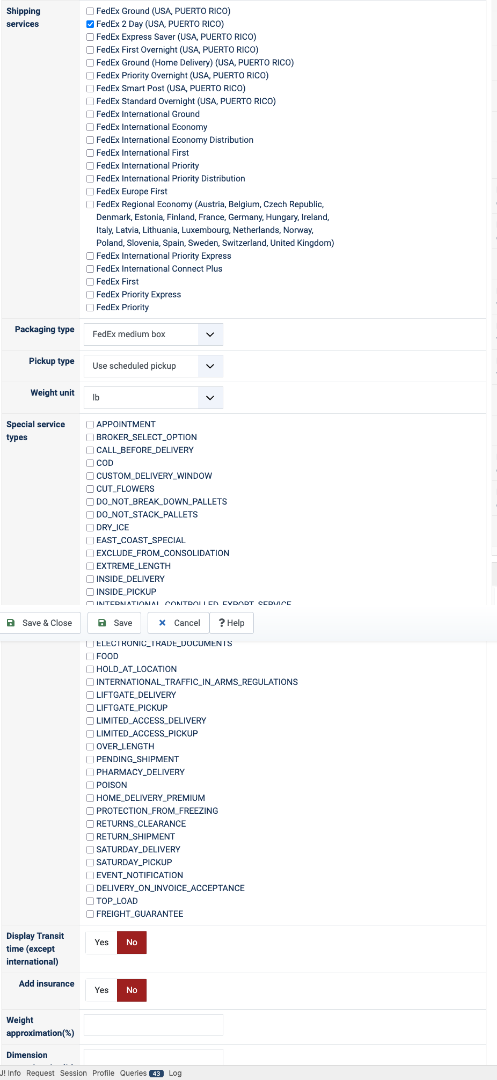Check the SATURDAY_DELIVERY special service
The width and height of the screenshot is (497, 1080).
(x=90, y=850)
